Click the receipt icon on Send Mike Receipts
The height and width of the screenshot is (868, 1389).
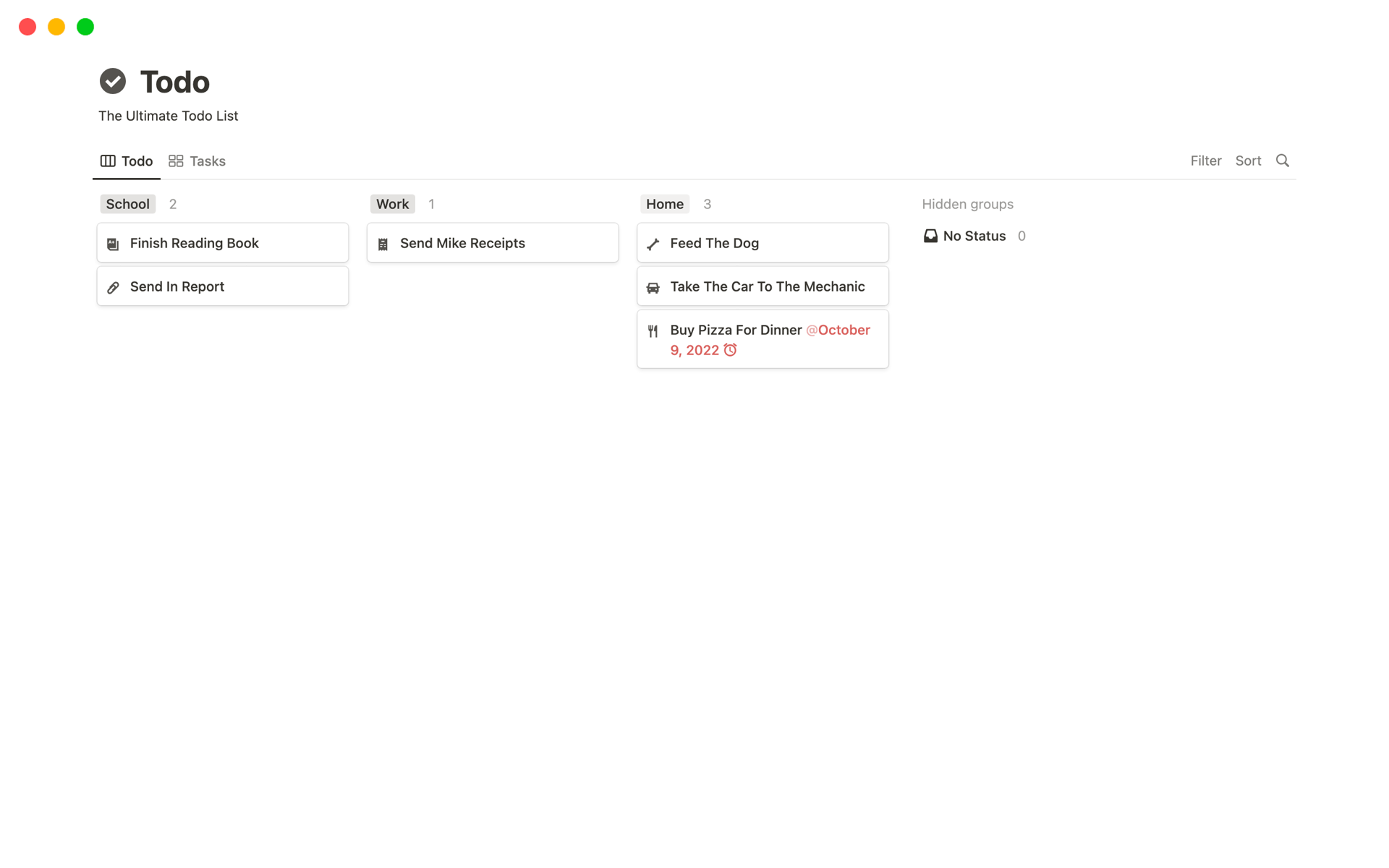(x=383, y=243)
